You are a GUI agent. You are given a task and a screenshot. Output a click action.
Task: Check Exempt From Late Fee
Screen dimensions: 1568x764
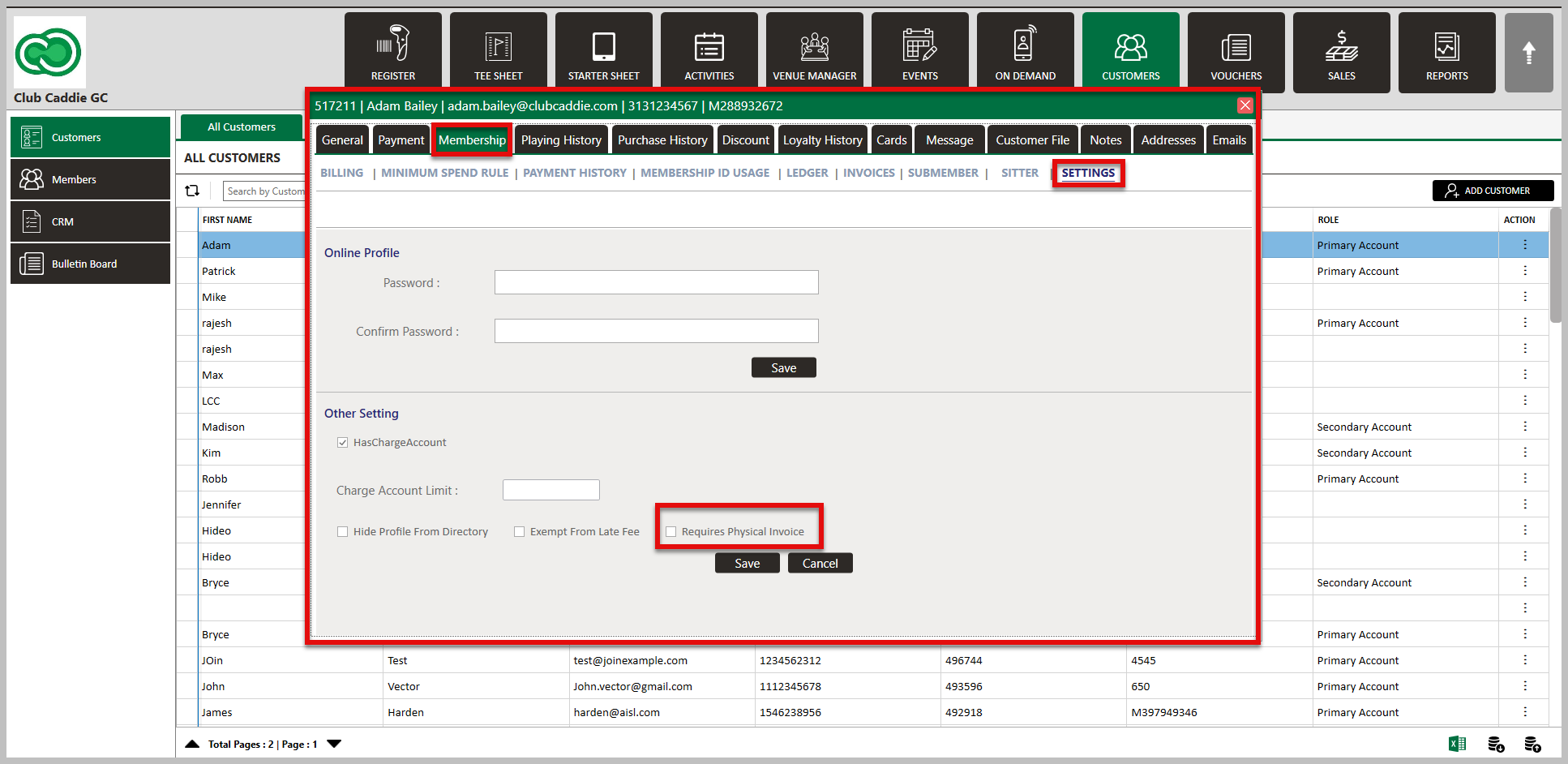pos(520,532)
